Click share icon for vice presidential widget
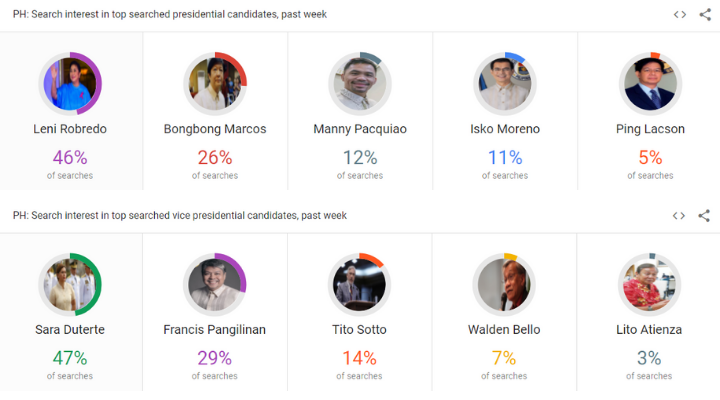The width and height of the screenshot is (720, 400). (704, 215)
